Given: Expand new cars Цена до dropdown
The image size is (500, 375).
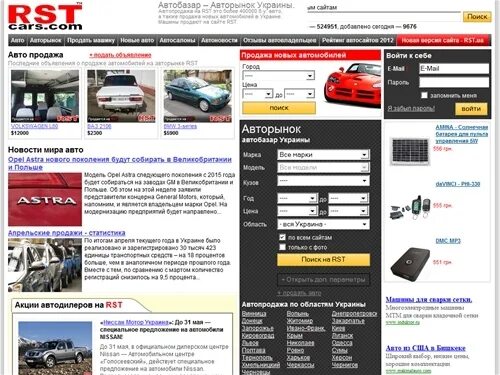Looking at the screenshot, I should (x=299, y=94).
